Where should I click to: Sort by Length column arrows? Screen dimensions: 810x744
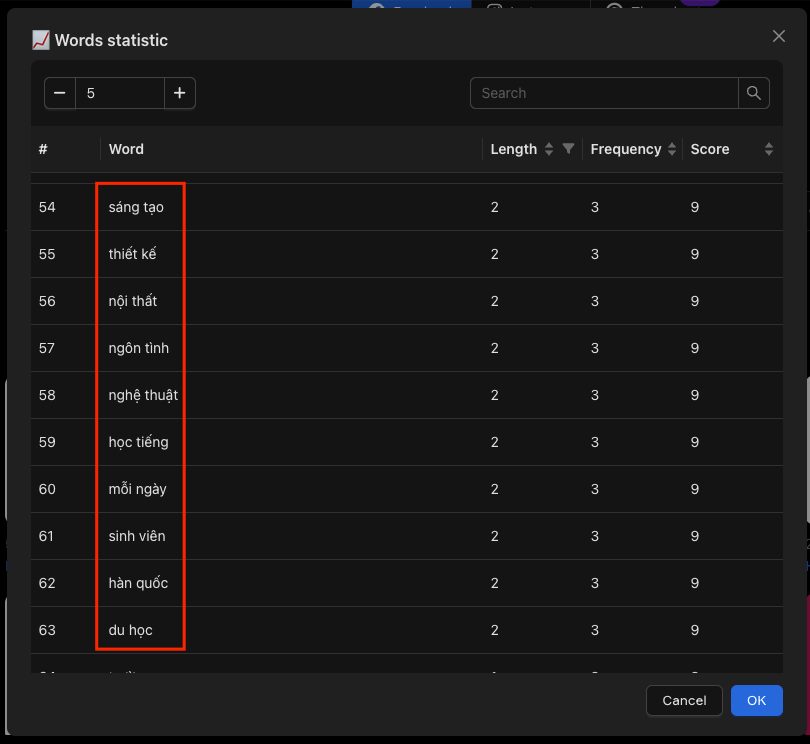coord(549,149)
